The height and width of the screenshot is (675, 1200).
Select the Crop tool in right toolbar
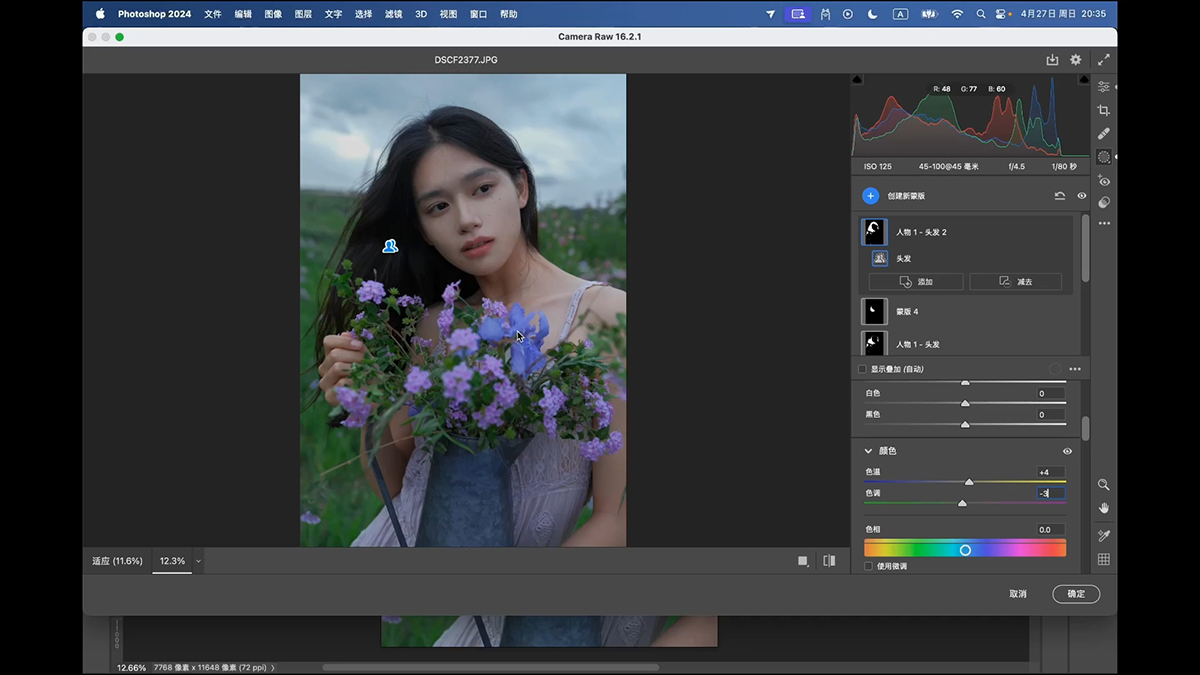click(x=1104, y=110)
